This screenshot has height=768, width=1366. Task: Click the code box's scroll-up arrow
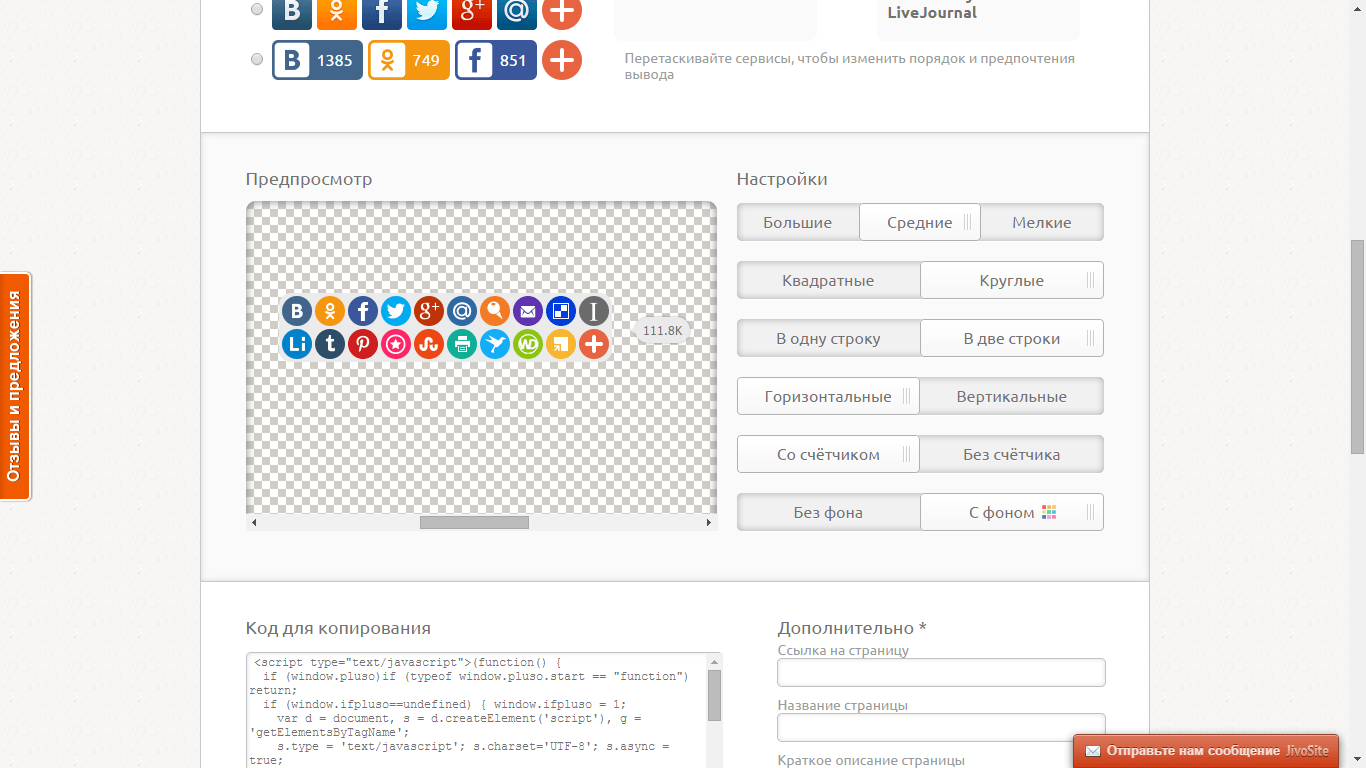point(714,661)
